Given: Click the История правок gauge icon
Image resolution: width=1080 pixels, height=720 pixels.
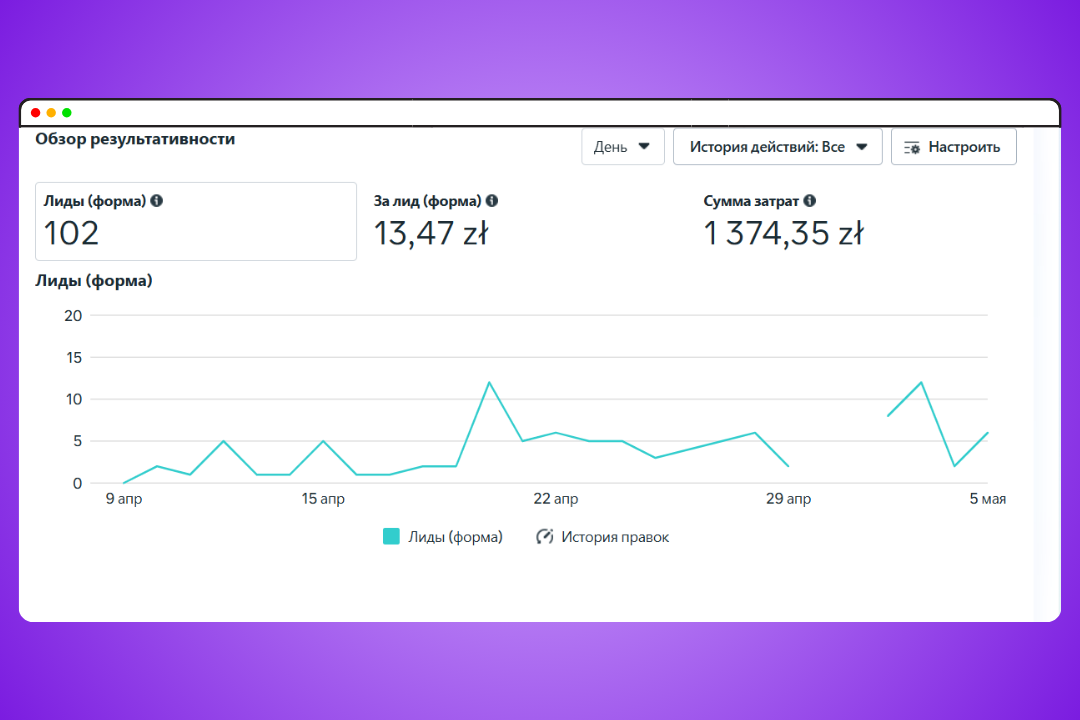Looking at the screenshot, I should [x=545, y=537].
